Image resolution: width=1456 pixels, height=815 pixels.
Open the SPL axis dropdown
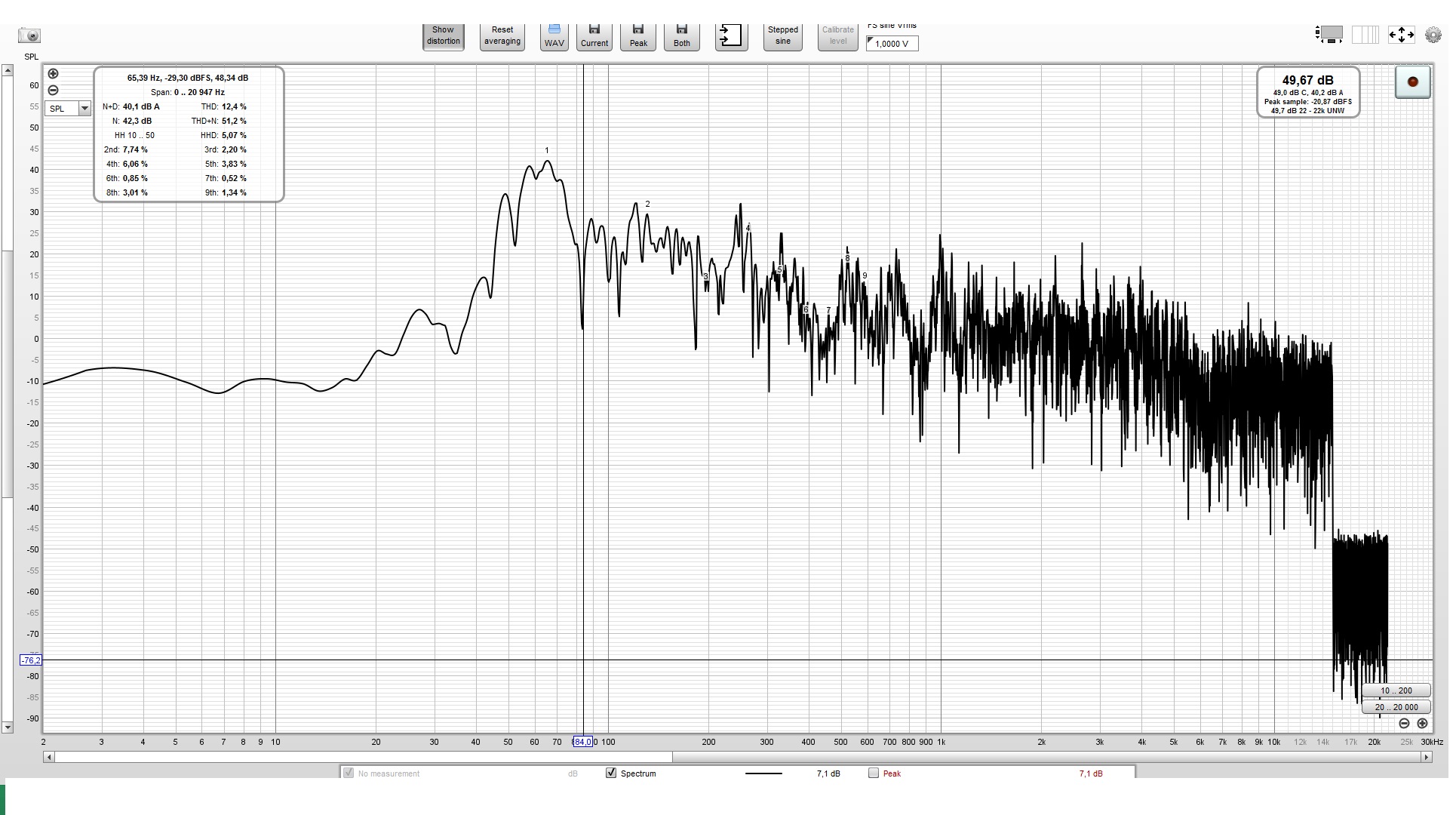coord(60,109)
